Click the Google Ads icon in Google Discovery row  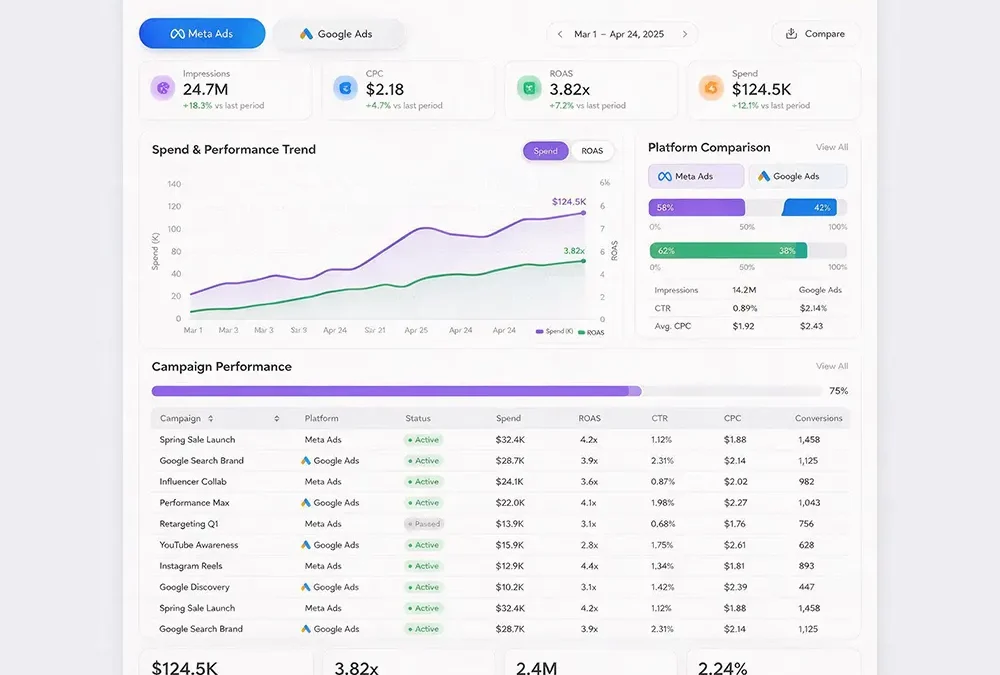306,587
